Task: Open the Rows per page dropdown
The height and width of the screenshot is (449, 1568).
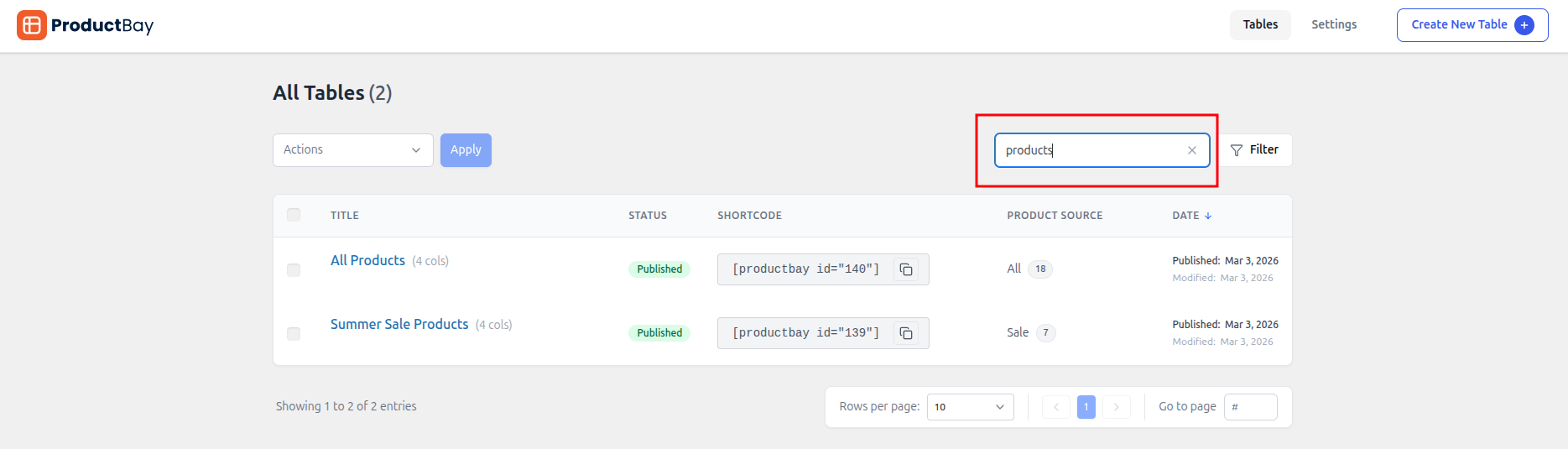Action: tap(971, 407)
